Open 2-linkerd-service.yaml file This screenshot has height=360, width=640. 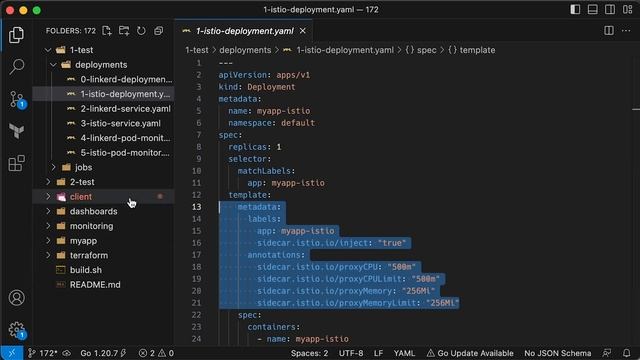coord(104,109)
